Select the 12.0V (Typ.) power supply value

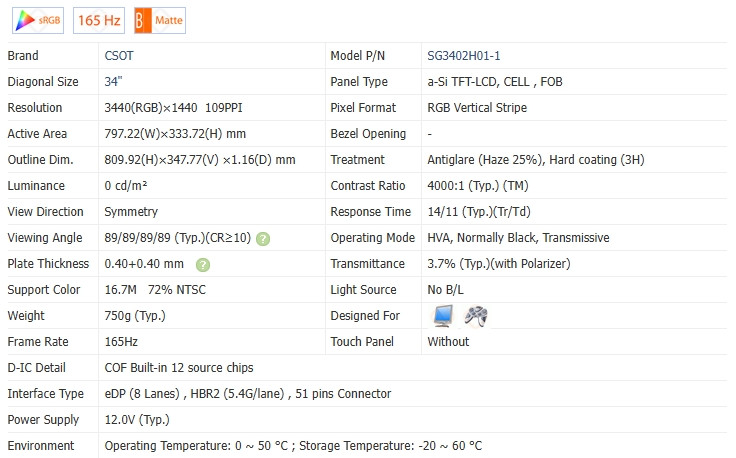tap(137, 420)
